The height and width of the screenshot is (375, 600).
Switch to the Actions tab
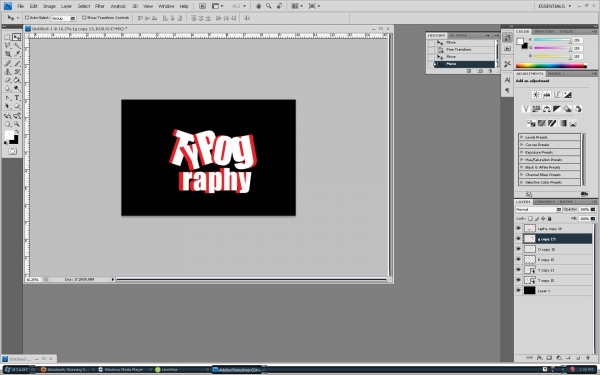pyautogui.click(x=458, y=35)
